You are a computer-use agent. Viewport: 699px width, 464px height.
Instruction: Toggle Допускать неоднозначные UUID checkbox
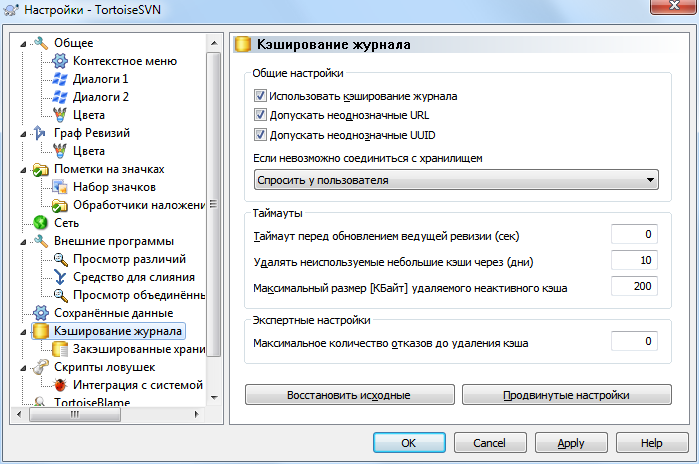pyautogui.click(x=260, y=135)
